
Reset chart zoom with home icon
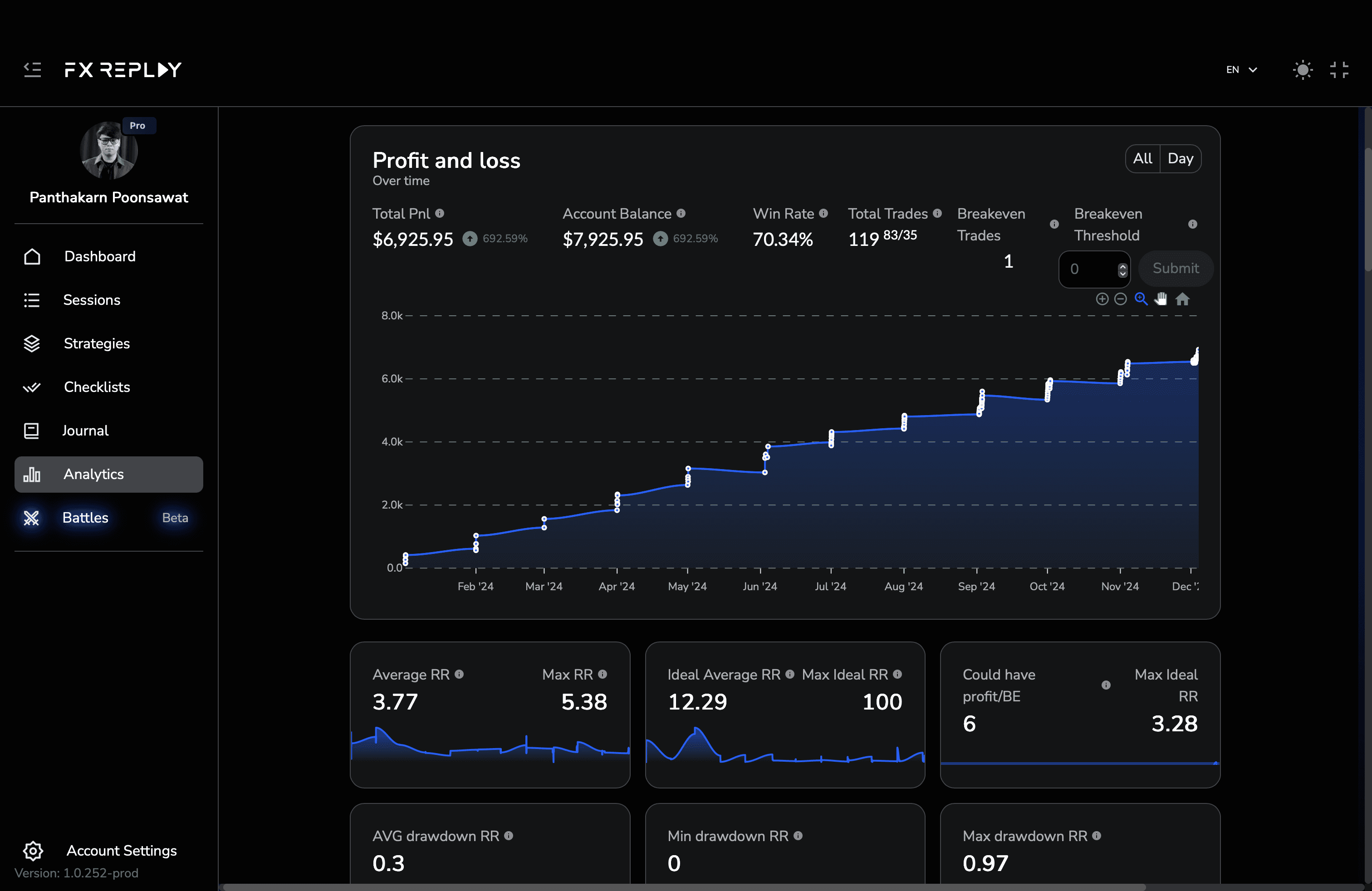pyautogui.click(x=1182, y=299)
